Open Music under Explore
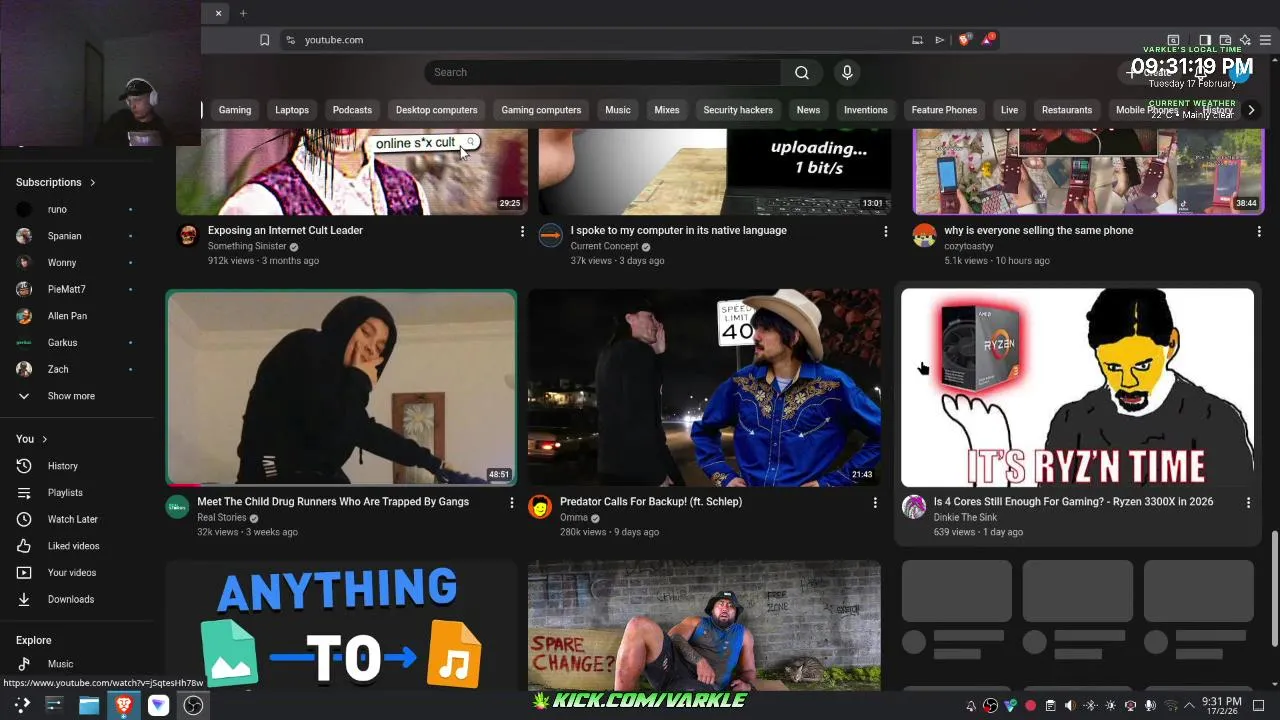 click(x=60, y=664)
